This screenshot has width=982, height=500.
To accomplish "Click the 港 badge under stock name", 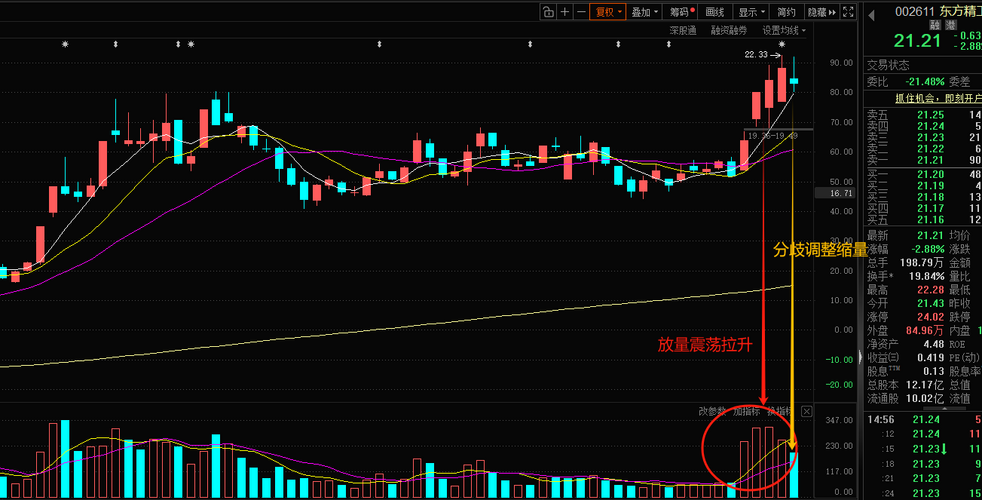I will 951,25.
